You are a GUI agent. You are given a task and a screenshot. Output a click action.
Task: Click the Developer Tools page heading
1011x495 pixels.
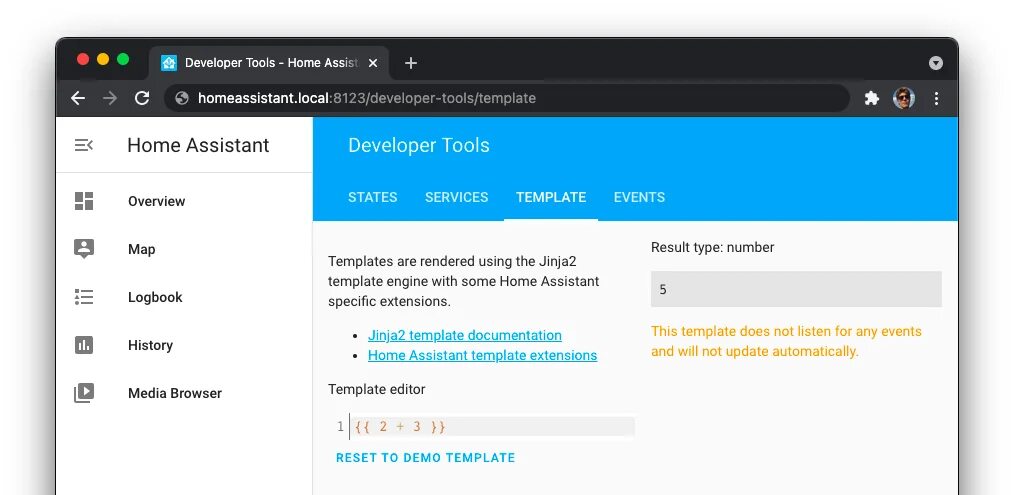coord(418,145)
